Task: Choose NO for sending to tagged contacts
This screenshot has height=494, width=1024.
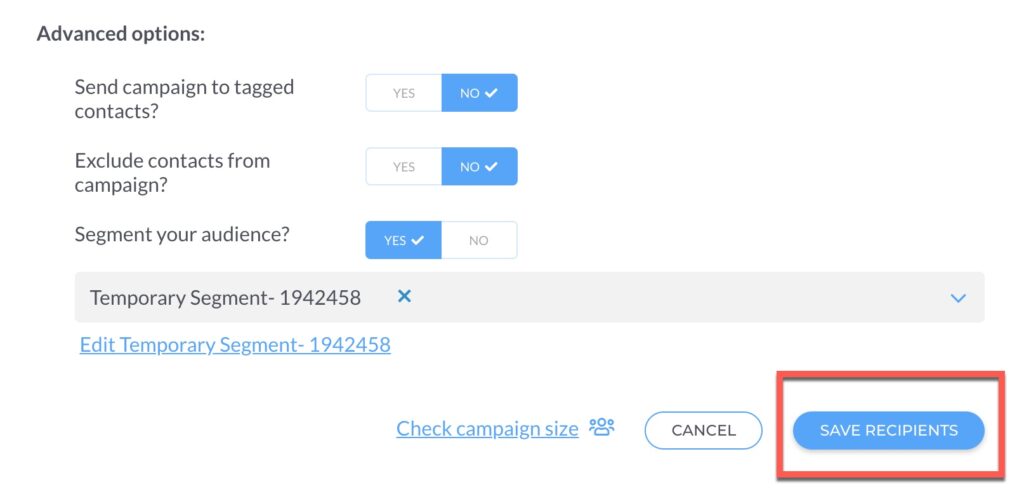Action: click(x=479, y=93)
